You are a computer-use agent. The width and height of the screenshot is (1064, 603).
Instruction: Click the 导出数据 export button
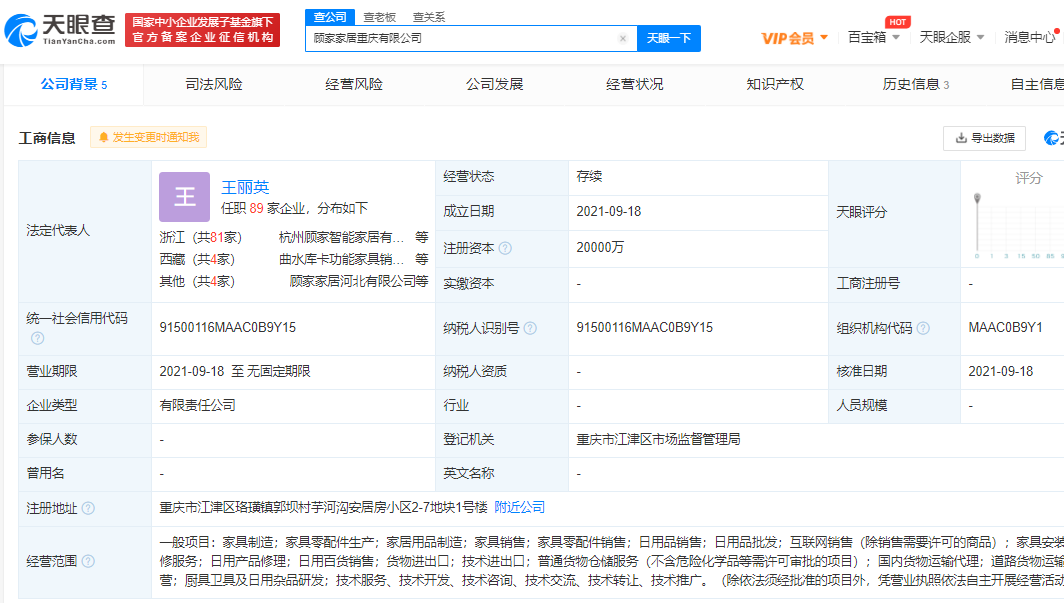coord(985,138)
